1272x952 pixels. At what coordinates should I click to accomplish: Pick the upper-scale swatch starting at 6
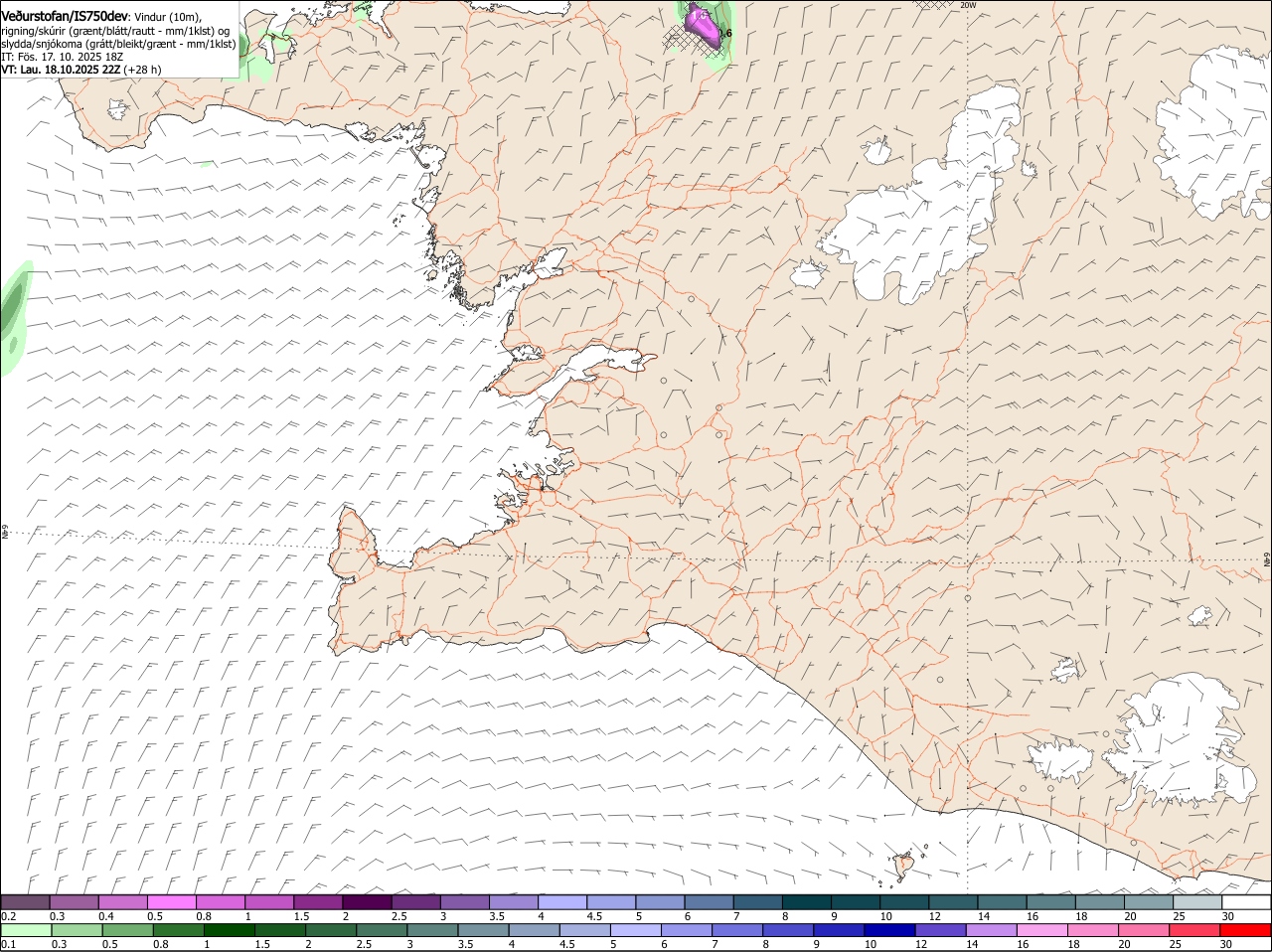709,902
